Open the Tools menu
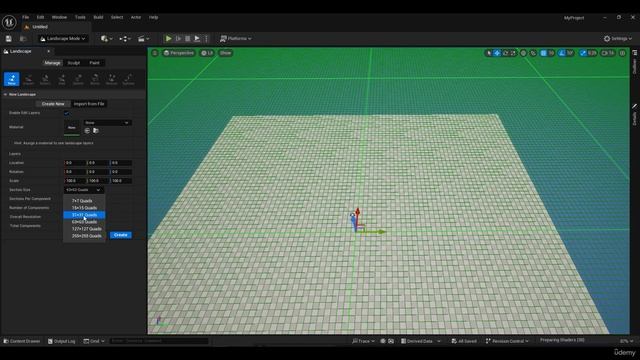Viewport: 640px width, 360px height. pyautogui.click(x=80, y=18)
